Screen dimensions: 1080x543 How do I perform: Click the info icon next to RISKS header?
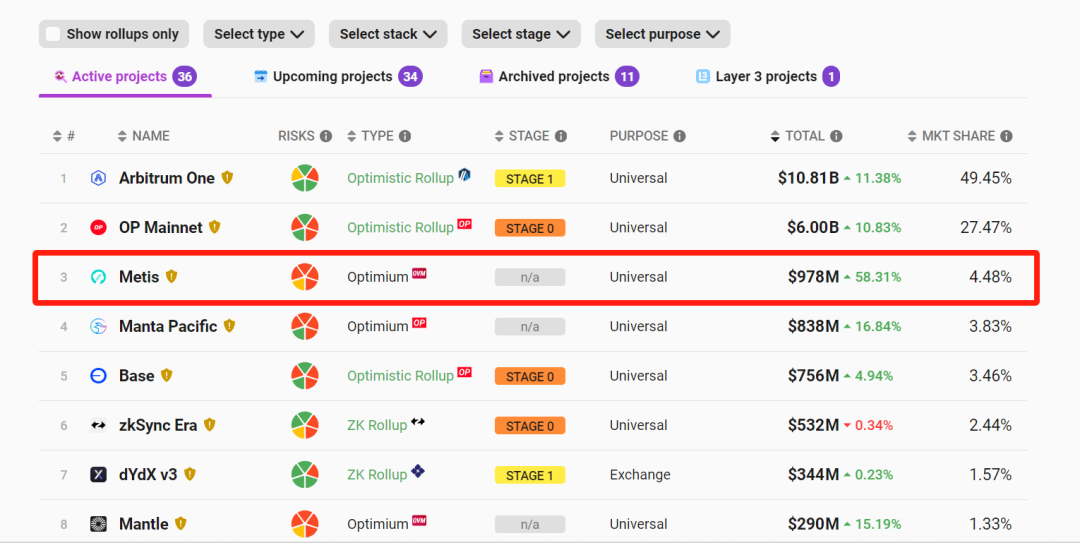click(x=325, y=136)
